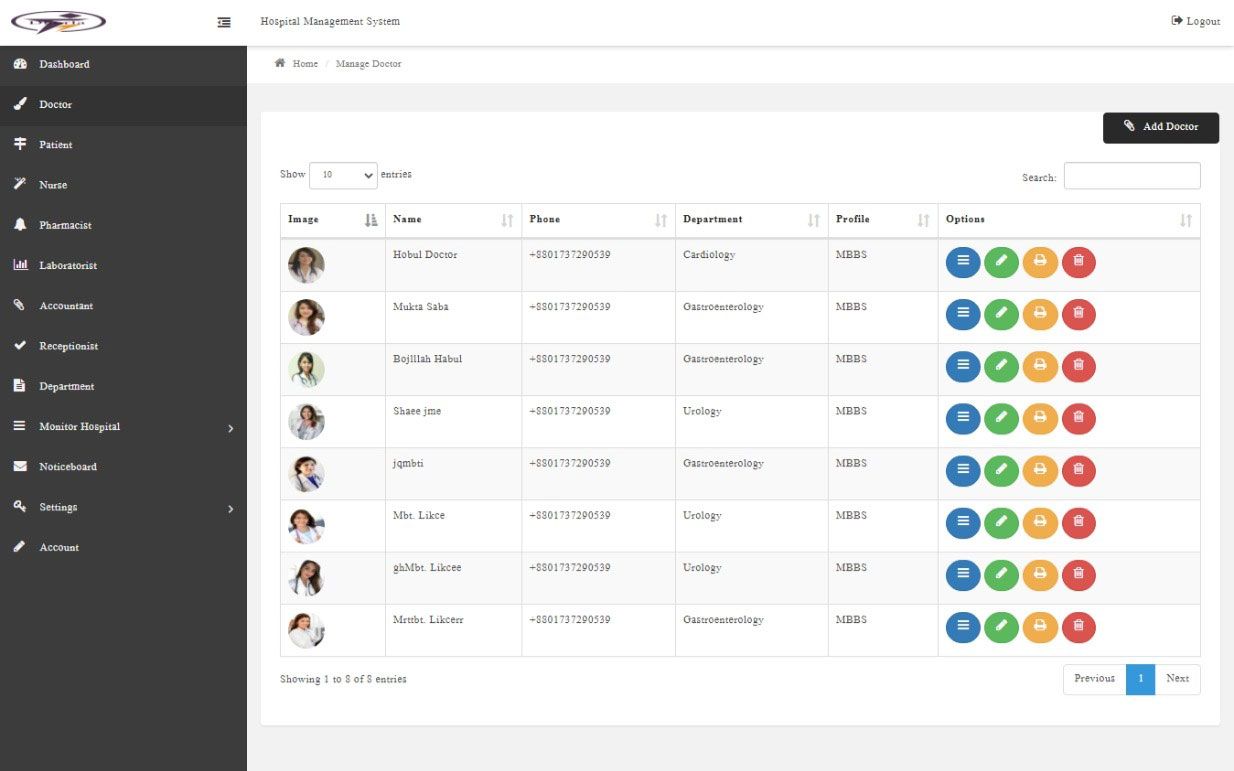Sort table by Options column
Image resolution: width=1234 pixels, height=771 pixels.
pyautogui.click(x=1069, y=220)
